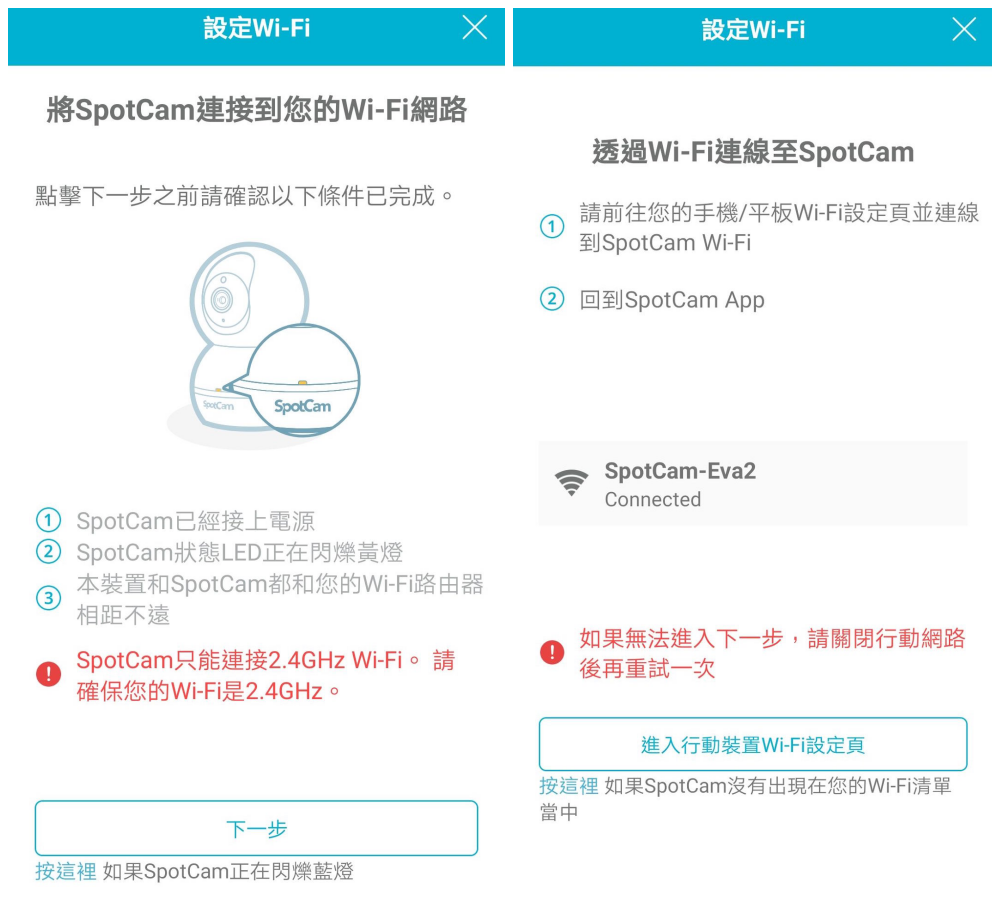Tap 按這裡 link about blinking blue light
The width and height of the screenshot is (1000, 900).
[x=66, y=871]
